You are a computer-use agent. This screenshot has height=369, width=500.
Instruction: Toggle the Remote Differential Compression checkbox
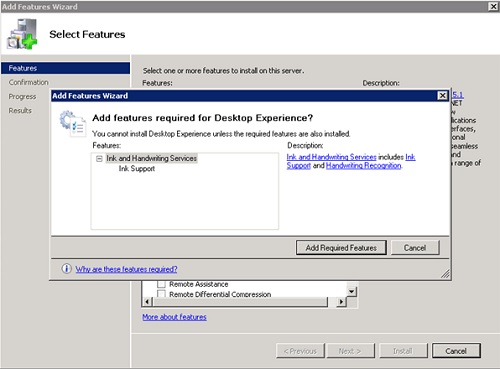(x=161, y=294)
